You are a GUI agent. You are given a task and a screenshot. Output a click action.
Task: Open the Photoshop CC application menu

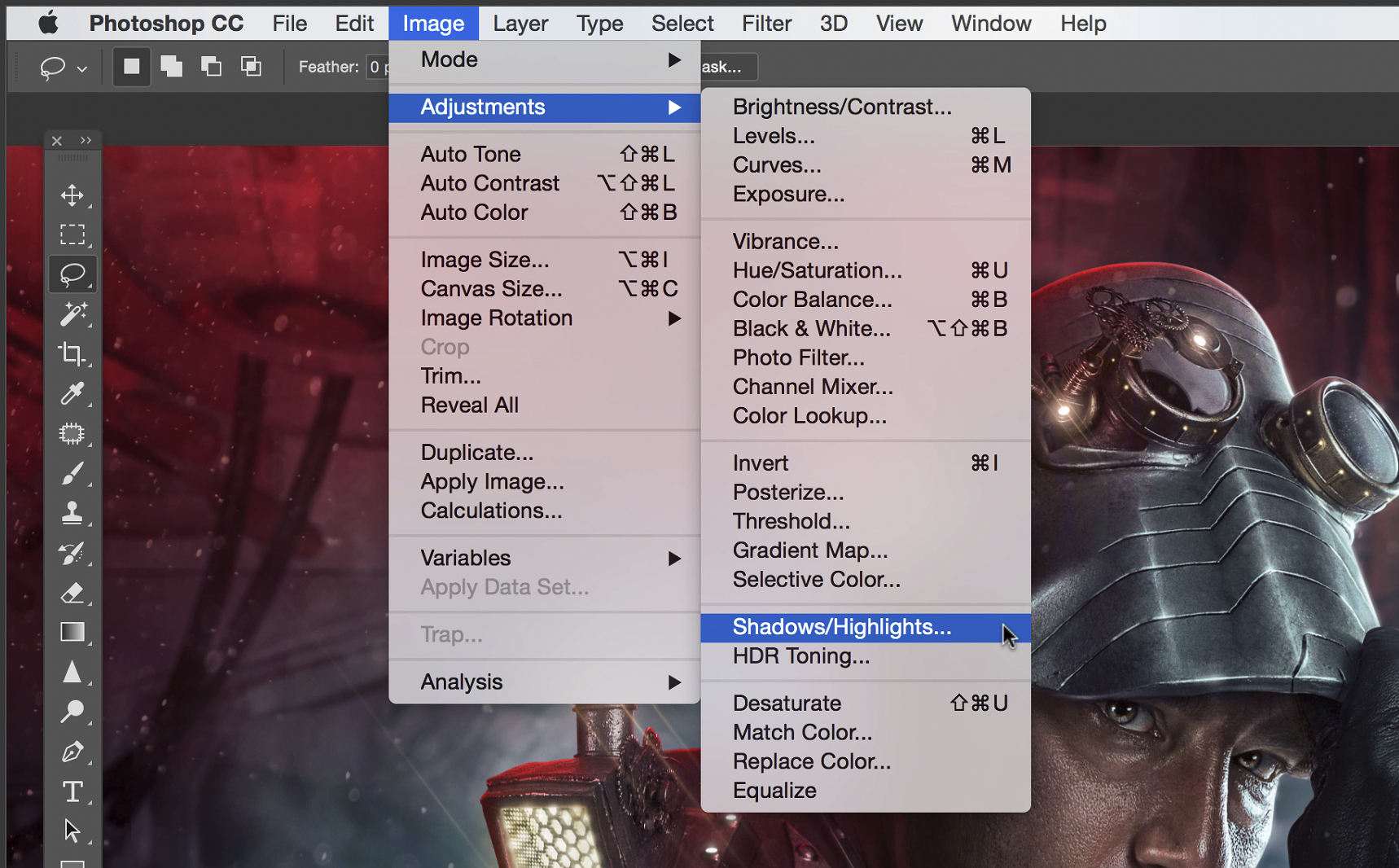pyautogui.click(x=166, y=24)
